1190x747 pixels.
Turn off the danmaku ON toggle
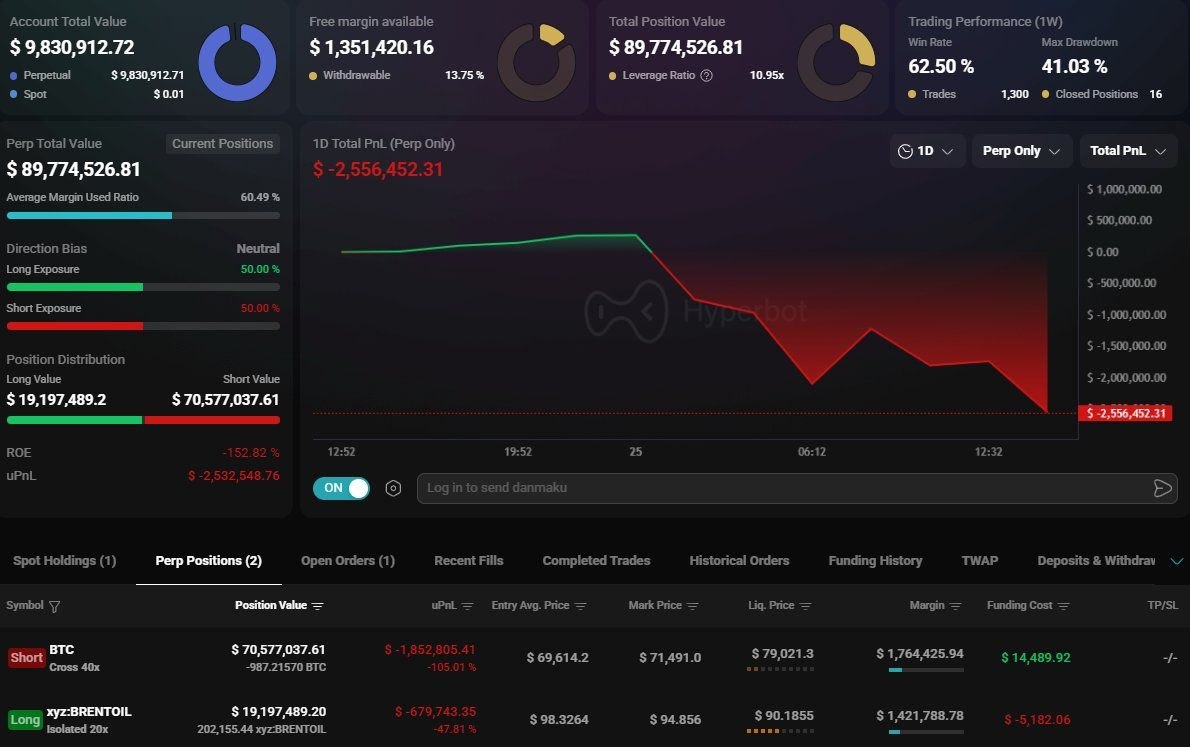(341, 488)
